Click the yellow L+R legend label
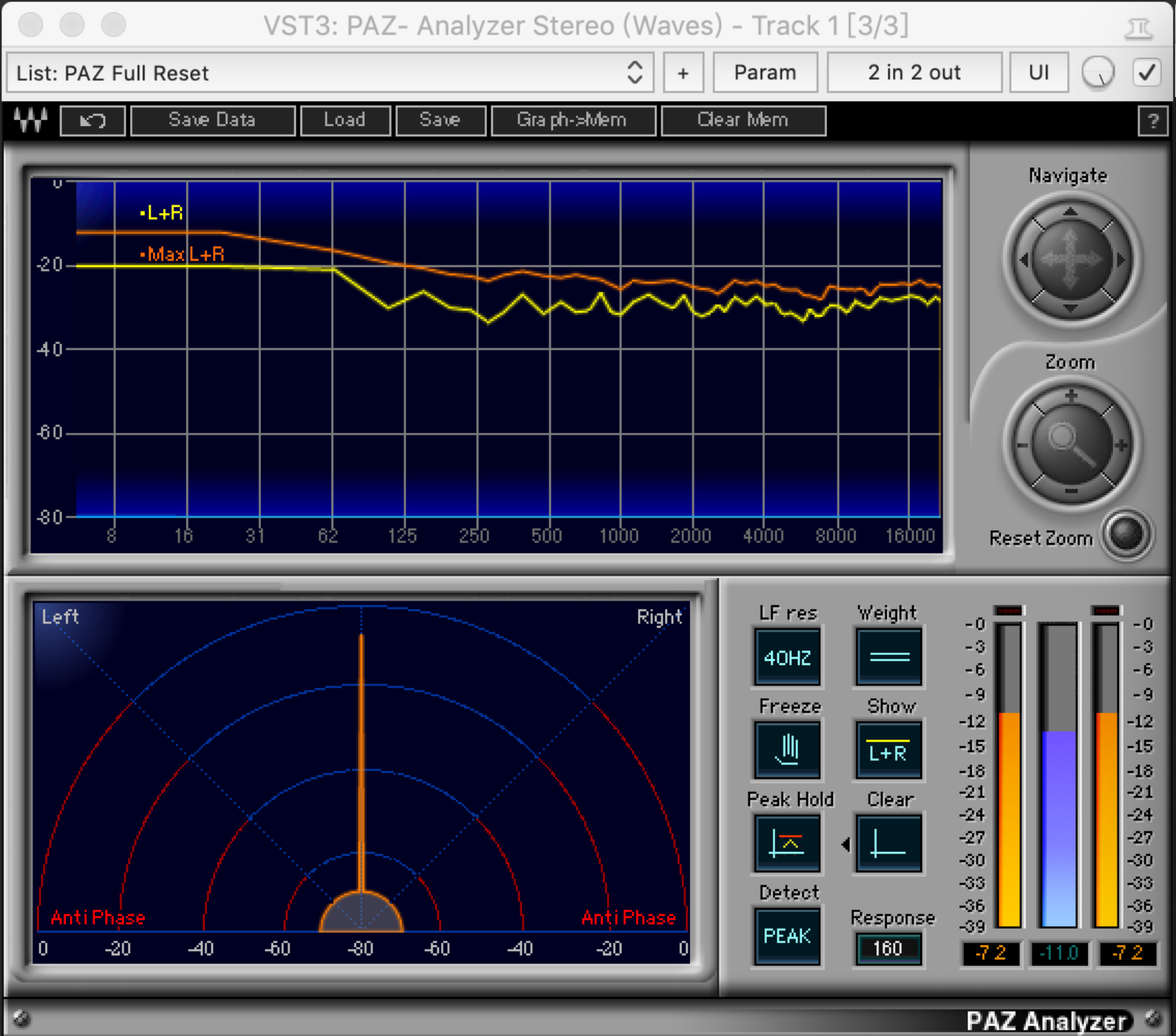 [x=162, y=213]
